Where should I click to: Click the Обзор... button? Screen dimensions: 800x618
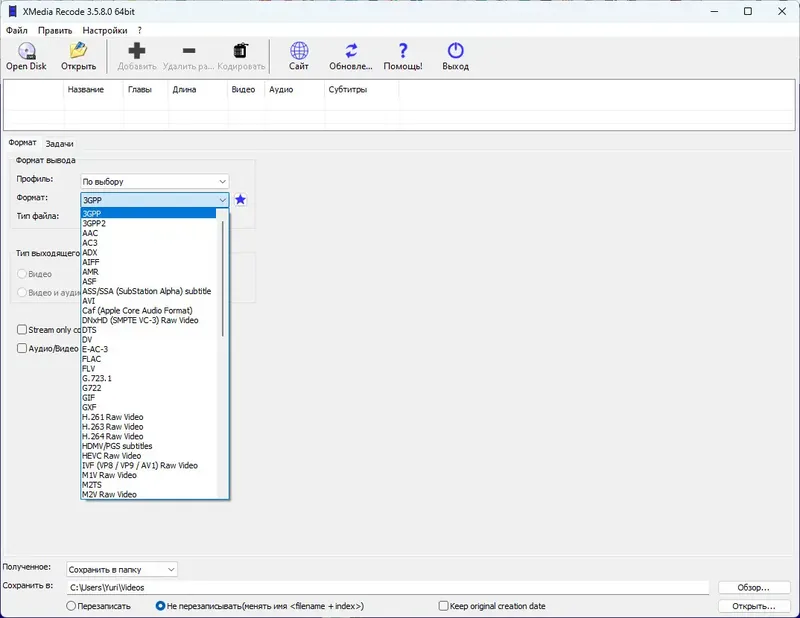pos(754,588)
